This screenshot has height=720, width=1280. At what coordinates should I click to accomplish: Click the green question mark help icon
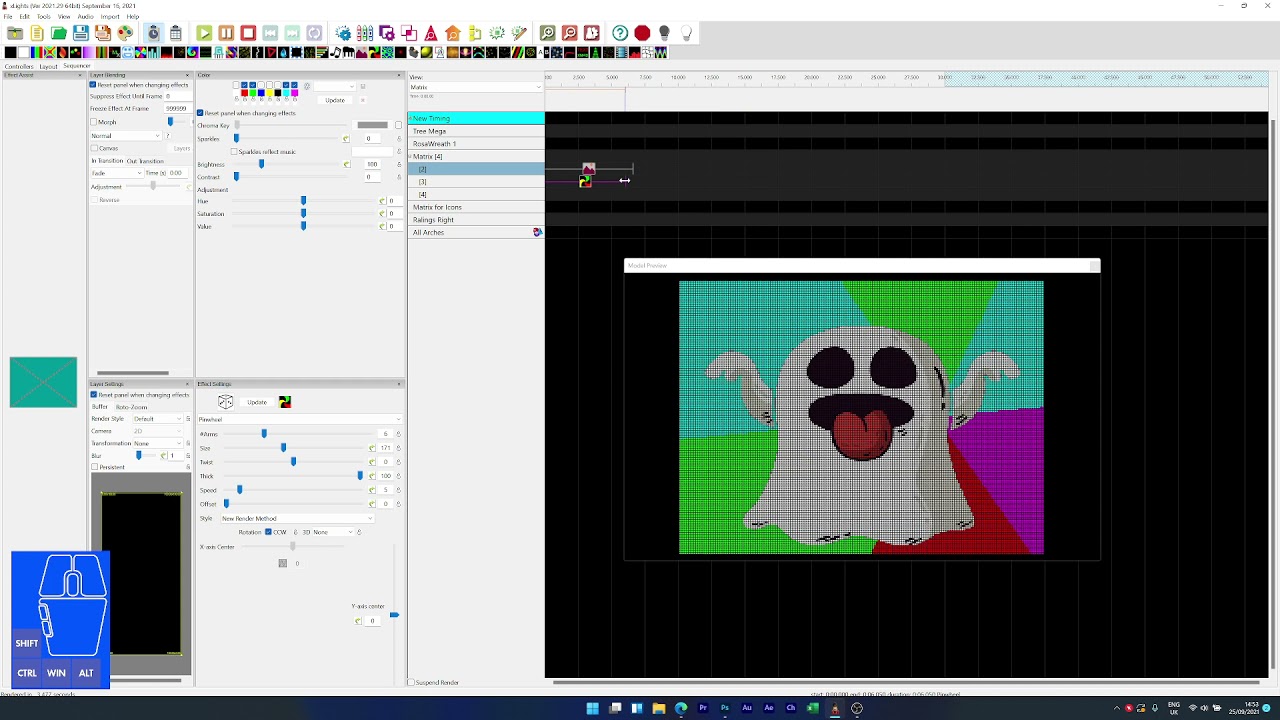click(619, 33)
